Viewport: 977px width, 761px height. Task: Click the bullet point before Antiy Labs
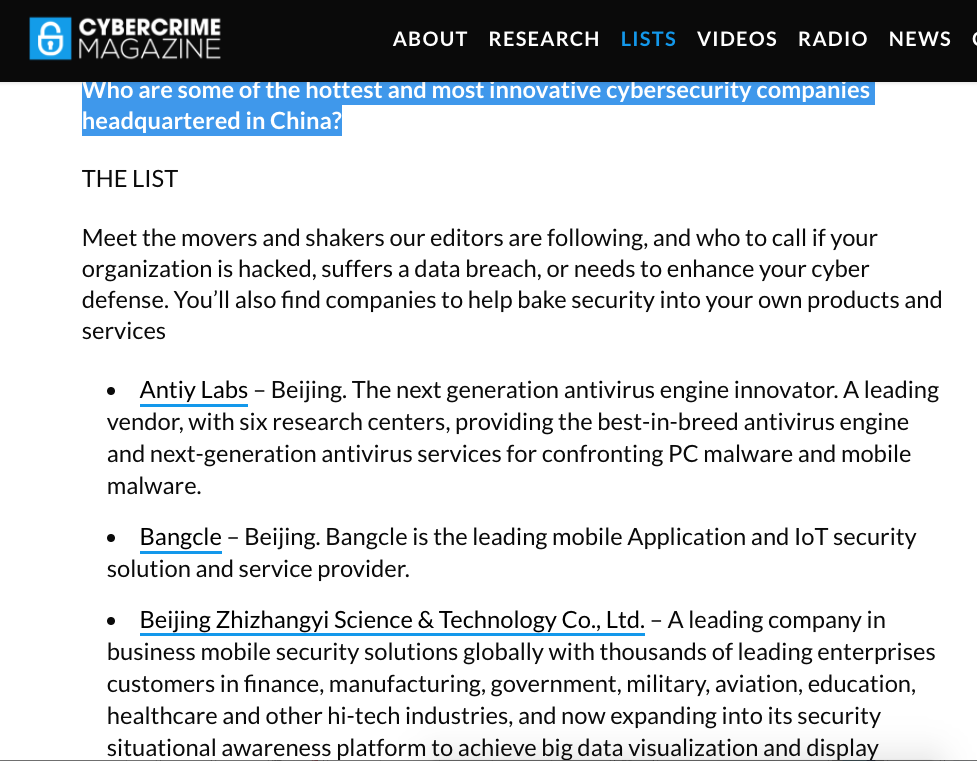pos(111,391)
